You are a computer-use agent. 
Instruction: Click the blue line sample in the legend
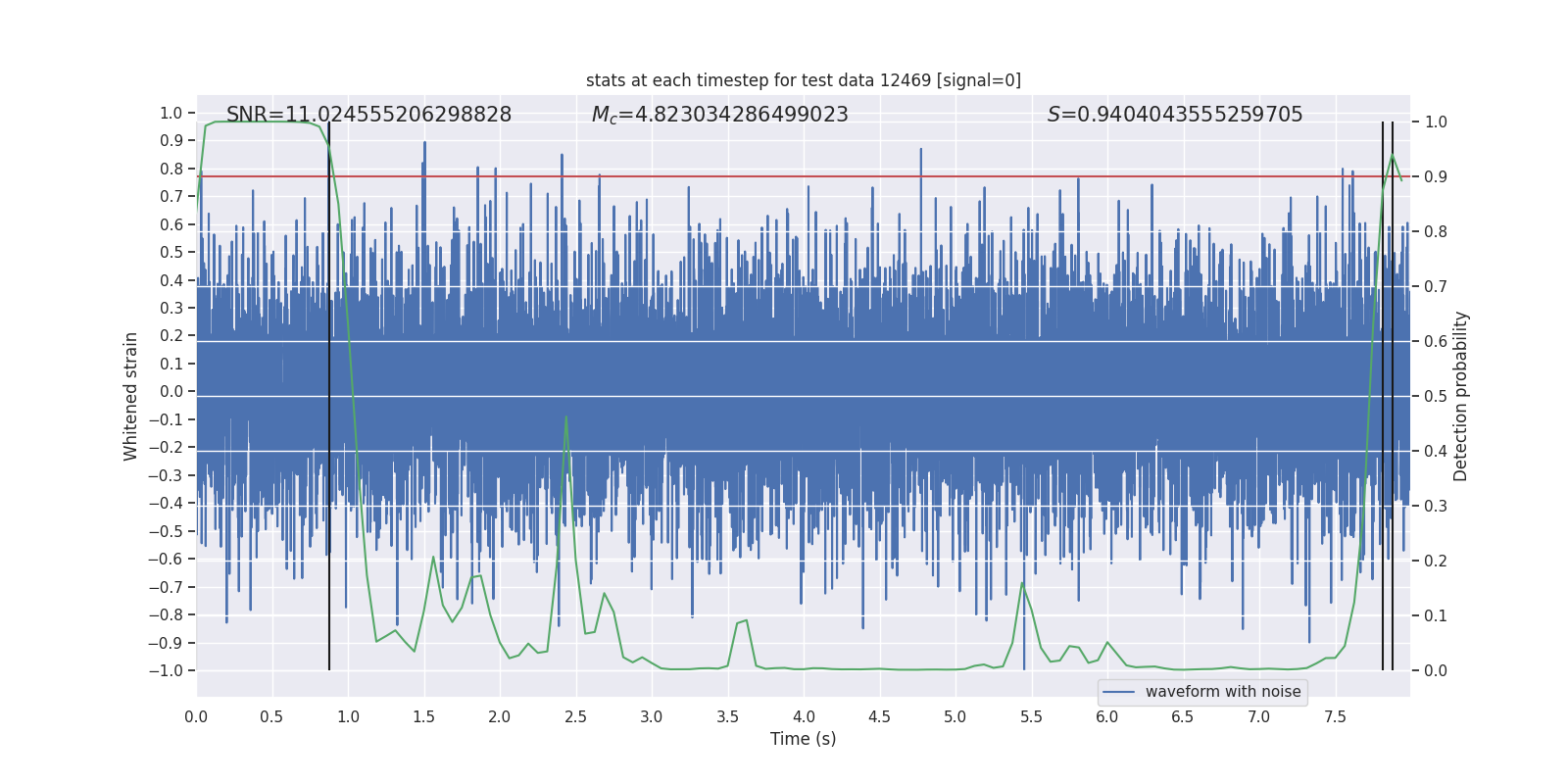pos(1119,692)
